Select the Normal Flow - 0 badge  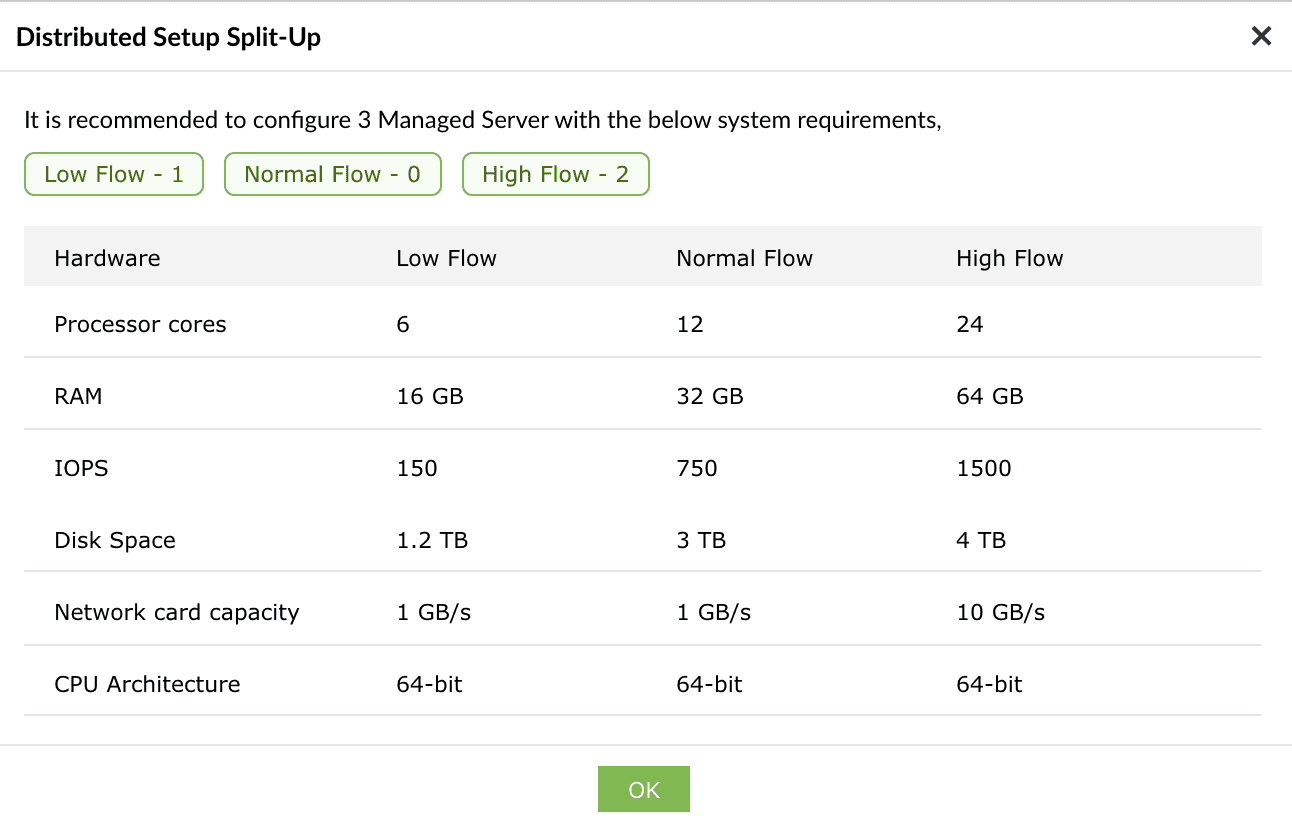pyautogui.click(x=332, y=174)
